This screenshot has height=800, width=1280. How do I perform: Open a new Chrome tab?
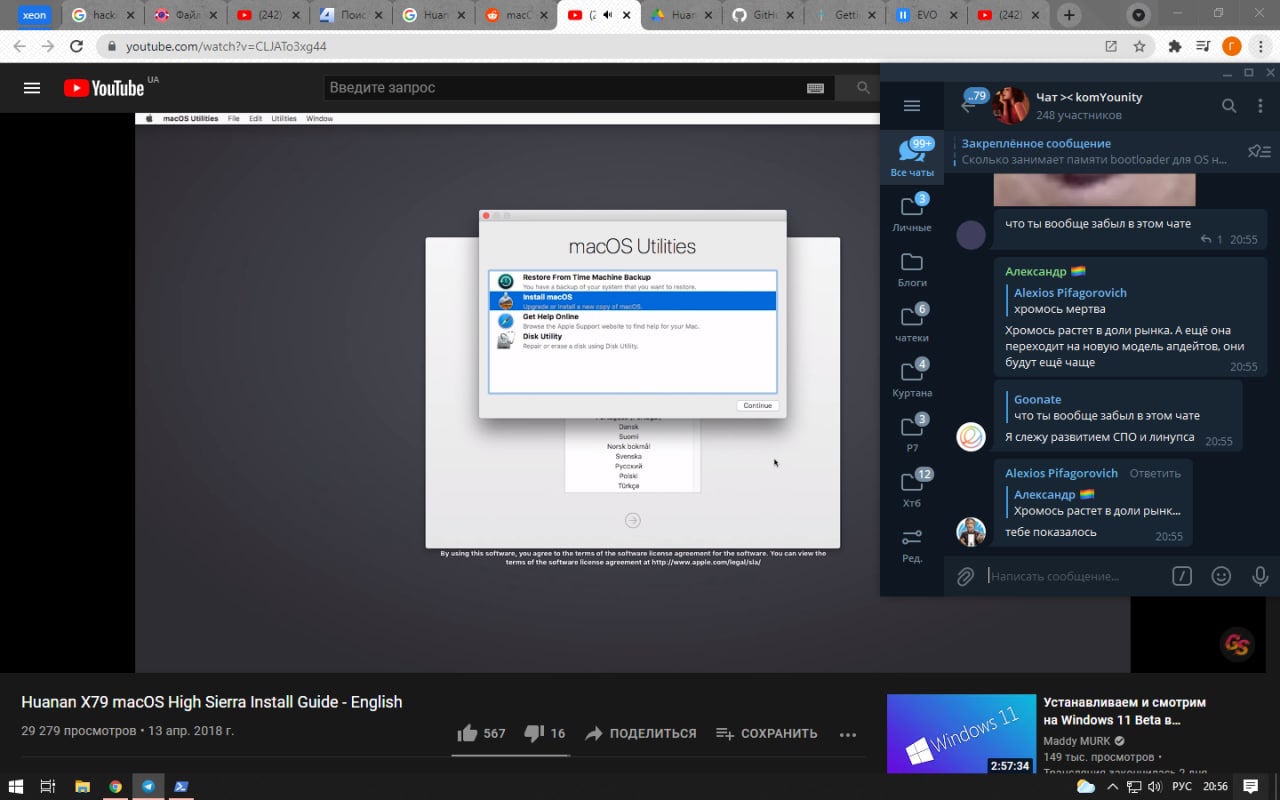[1069, 15]
